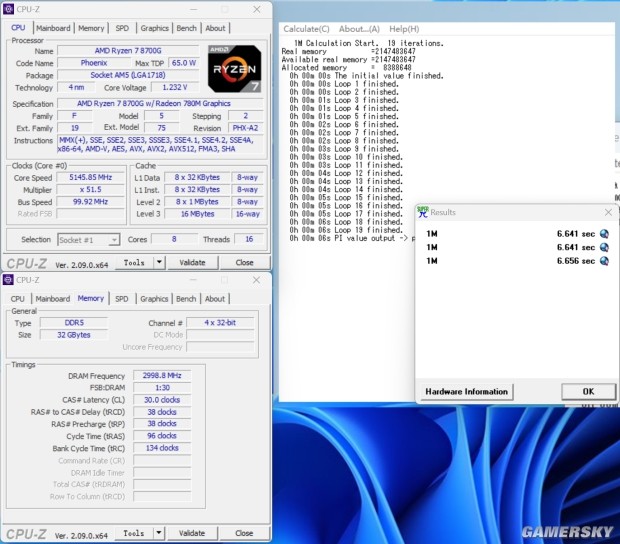Open Help(H) menu in Super PI
Viewport: 620px width, 544px height.
pyautogui.click(x=404, y=29)
